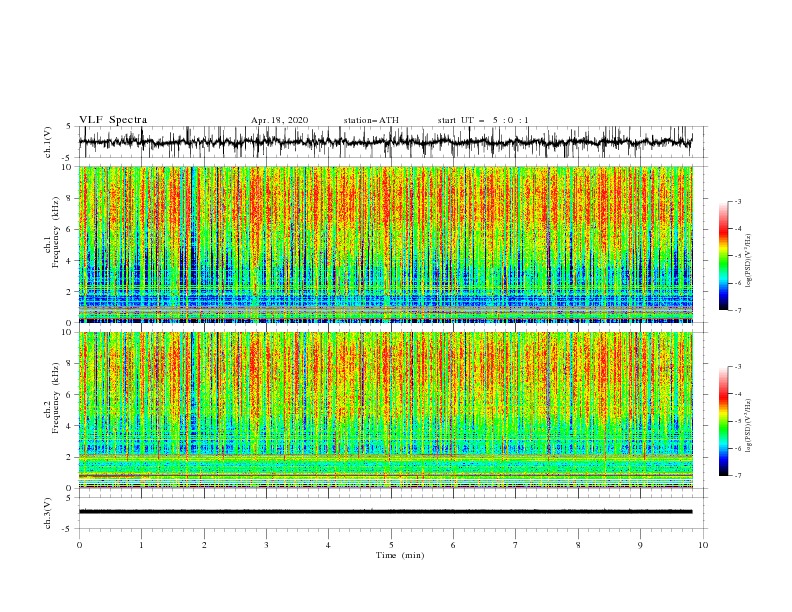Click the "8" kHz tick on ch.2 frequency axis

(x=69, y=364)
